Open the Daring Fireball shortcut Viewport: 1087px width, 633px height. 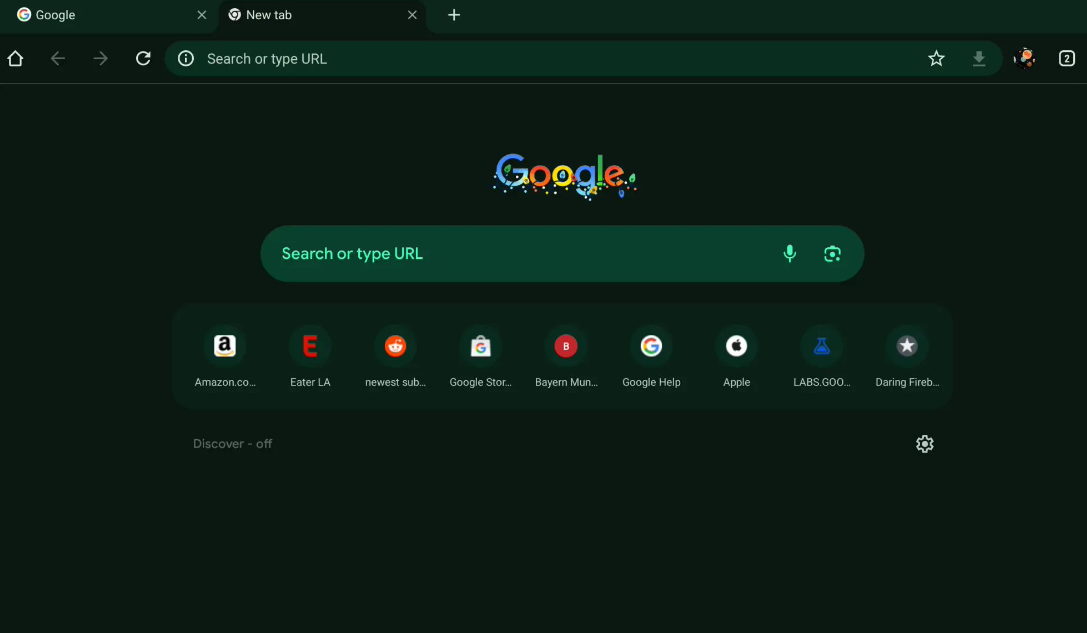pos(907,356)
